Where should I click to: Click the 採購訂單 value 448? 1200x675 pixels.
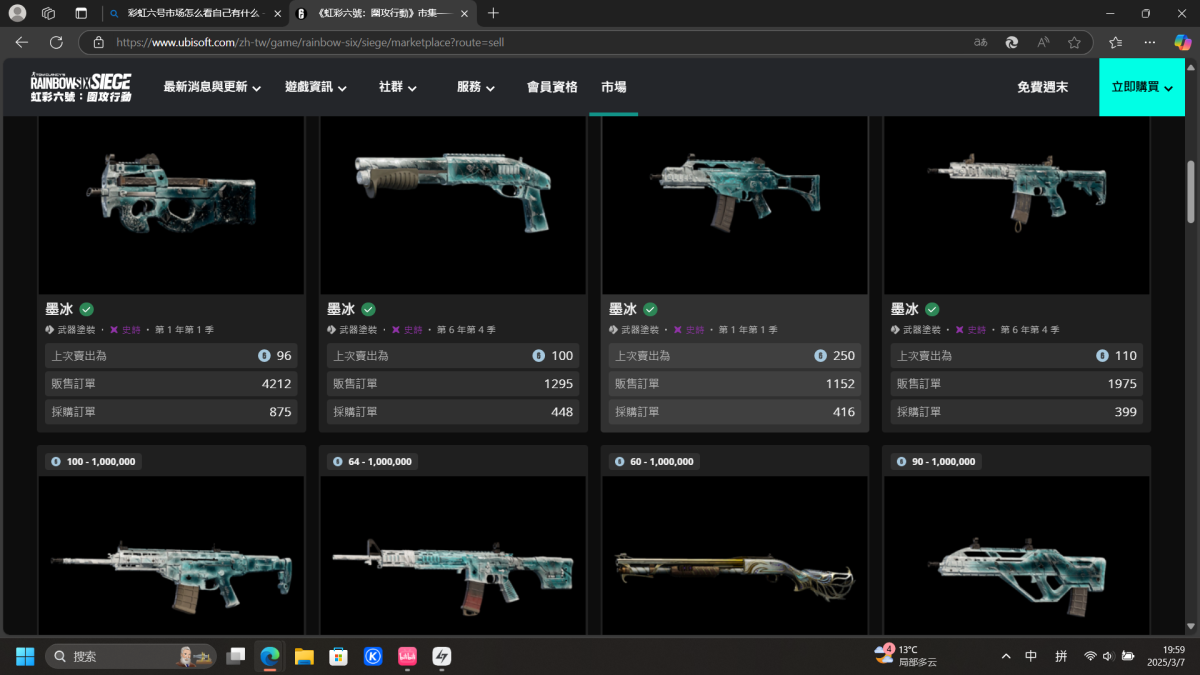click(x=562, y=412)
